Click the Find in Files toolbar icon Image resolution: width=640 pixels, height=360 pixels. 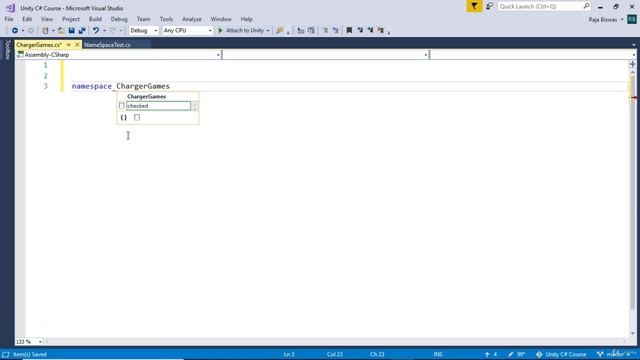point(280,31)
